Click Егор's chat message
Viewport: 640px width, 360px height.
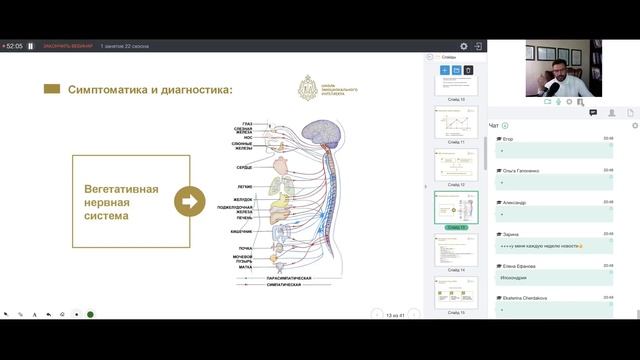pyautogui.click(x=554, y=151)
